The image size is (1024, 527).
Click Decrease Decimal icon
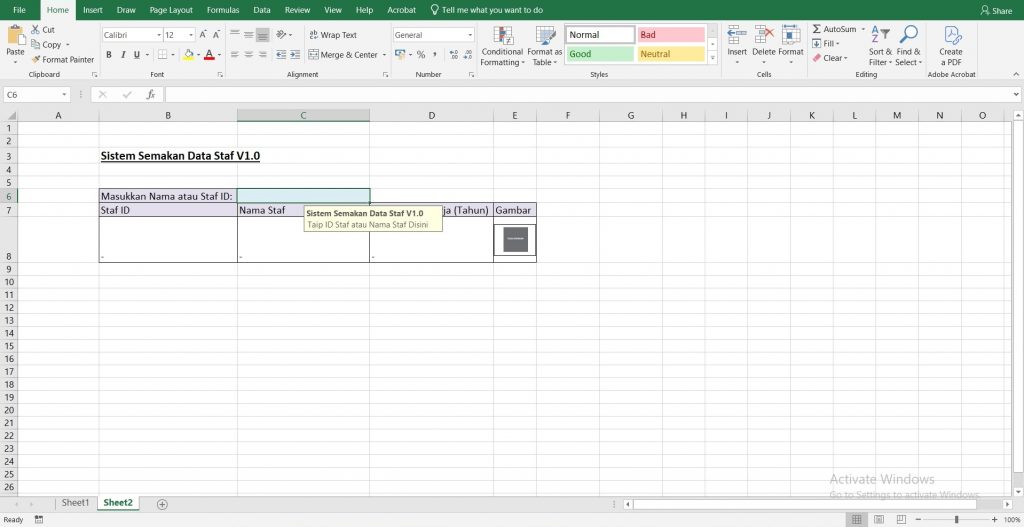(468, 55)
